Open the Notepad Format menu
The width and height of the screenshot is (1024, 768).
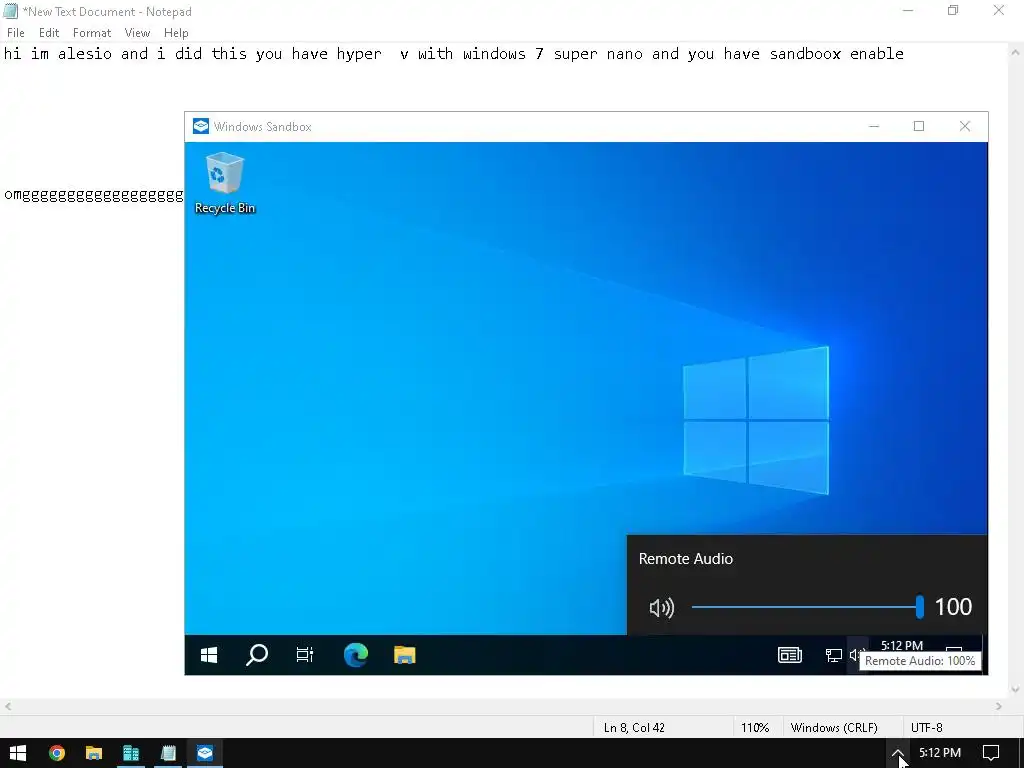coord(91,33)
